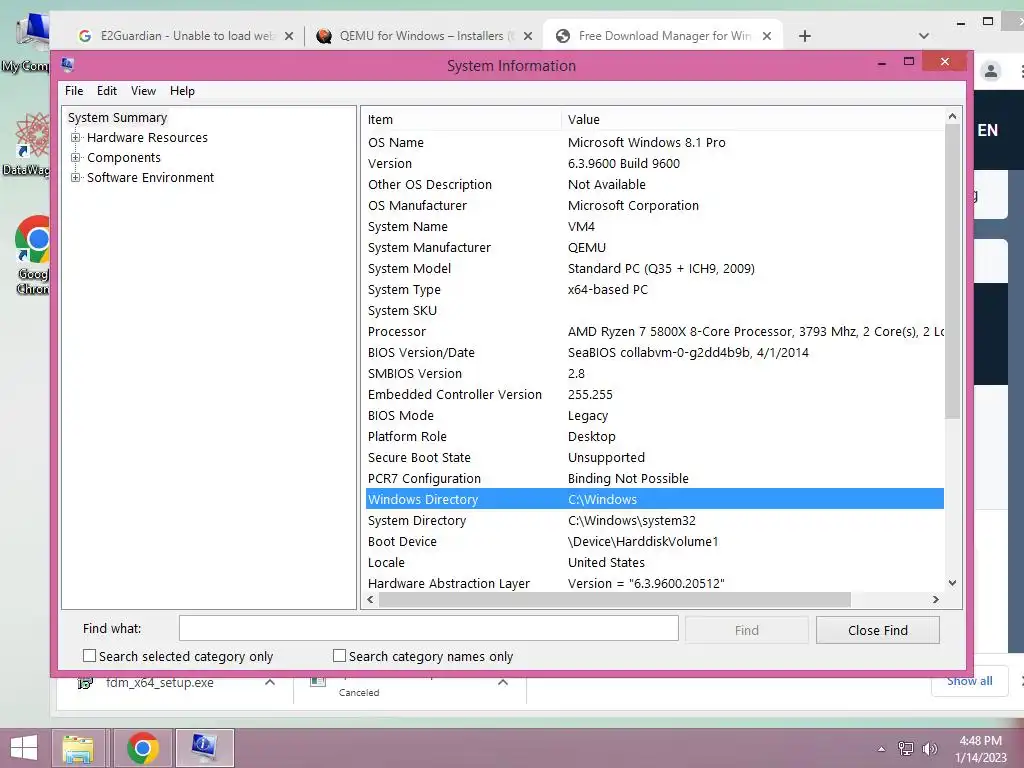Viewport: 1024px width, 768px height.
Task: Click the Close Find button
Action: (x=878, y=630)
